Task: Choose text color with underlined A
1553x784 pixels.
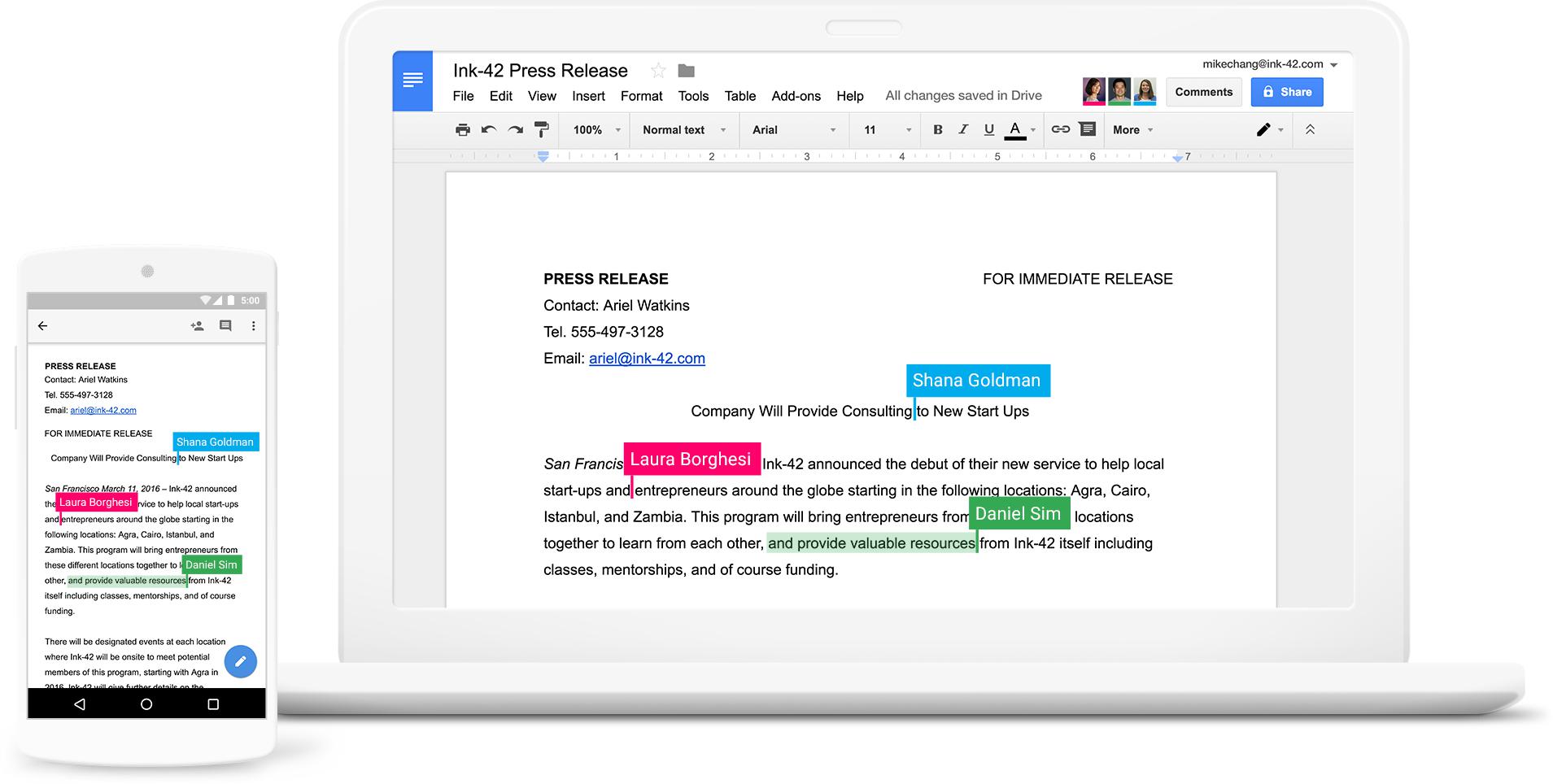Action: point(1014,130)
